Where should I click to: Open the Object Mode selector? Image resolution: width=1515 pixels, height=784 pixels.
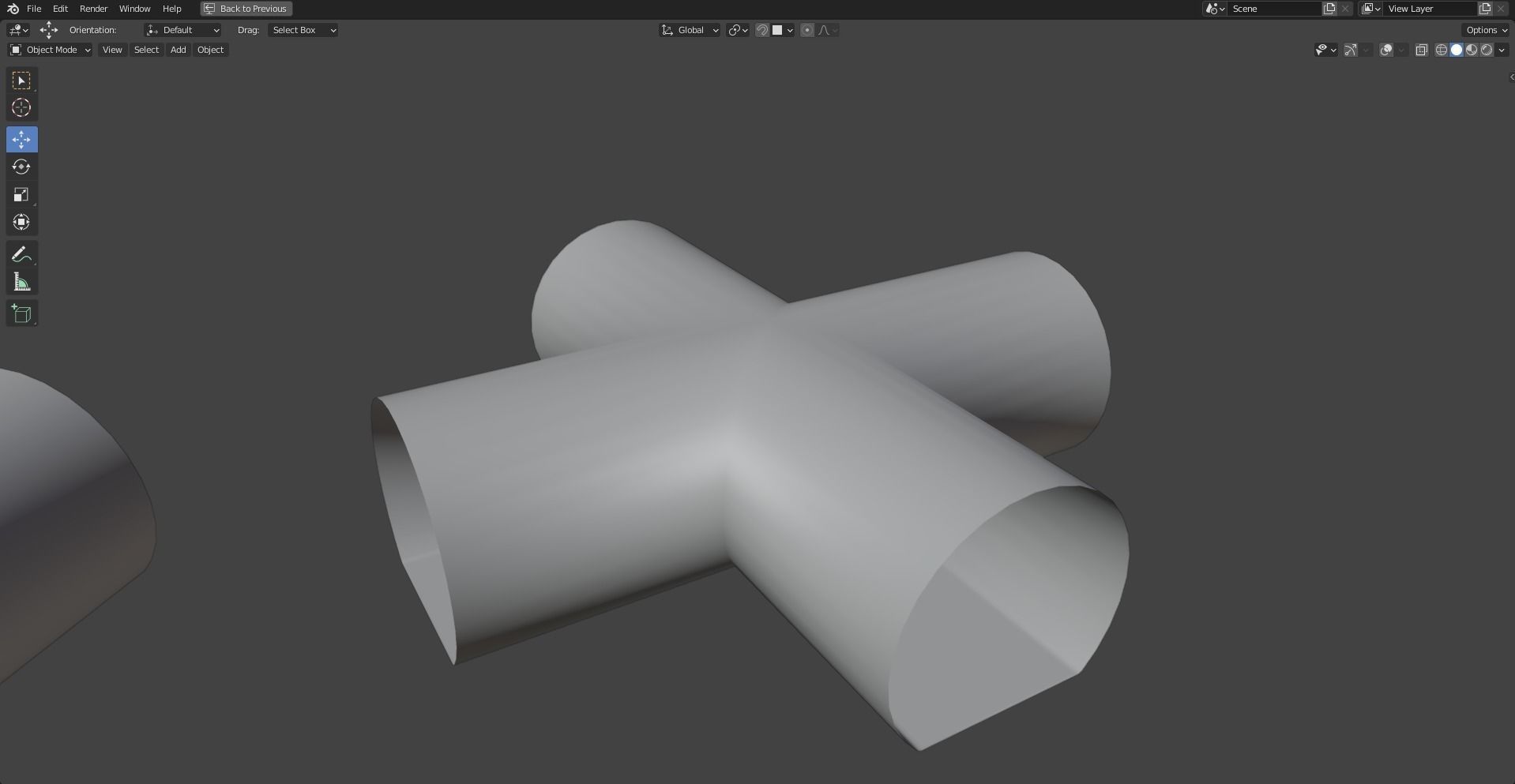coord(50,50)
